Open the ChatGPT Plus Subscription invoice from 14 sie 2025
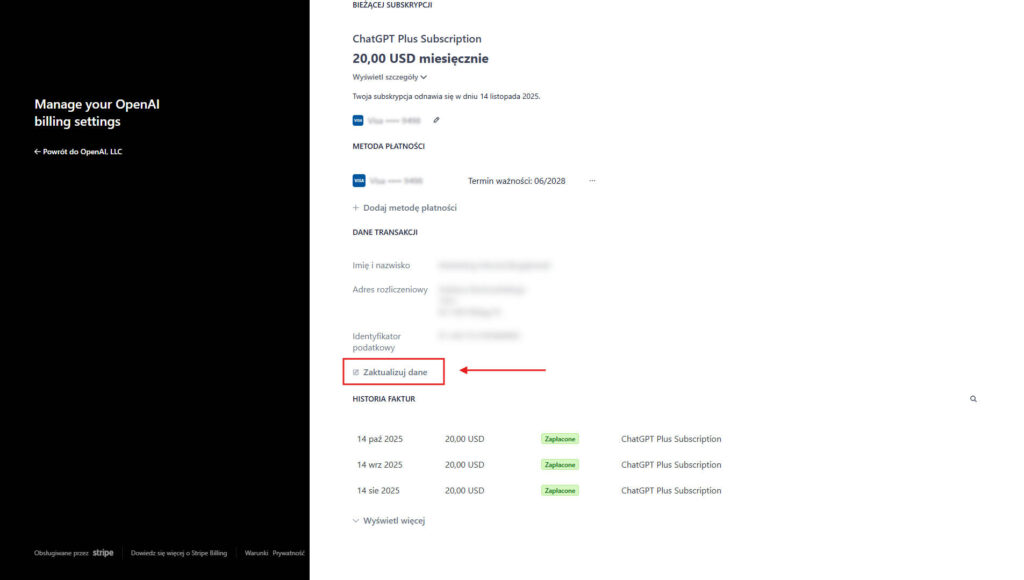 671,490
